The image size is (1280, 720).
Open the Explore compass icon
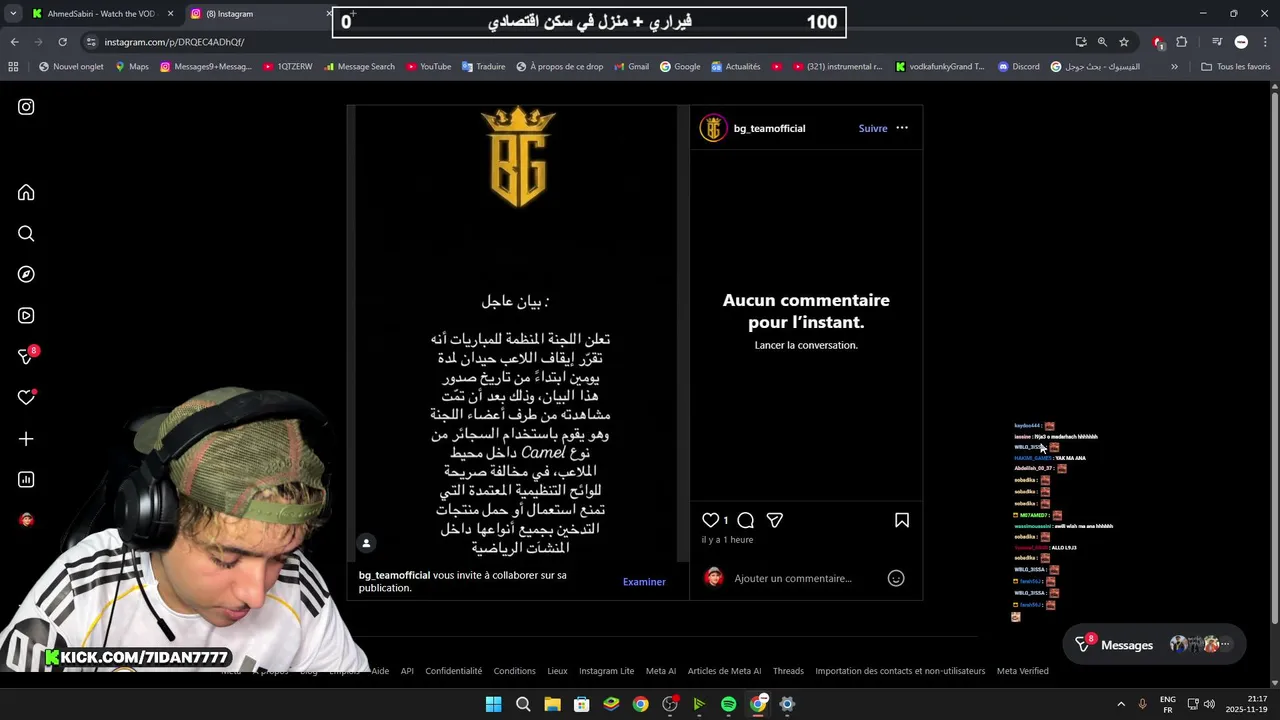(x=26, y=274)
